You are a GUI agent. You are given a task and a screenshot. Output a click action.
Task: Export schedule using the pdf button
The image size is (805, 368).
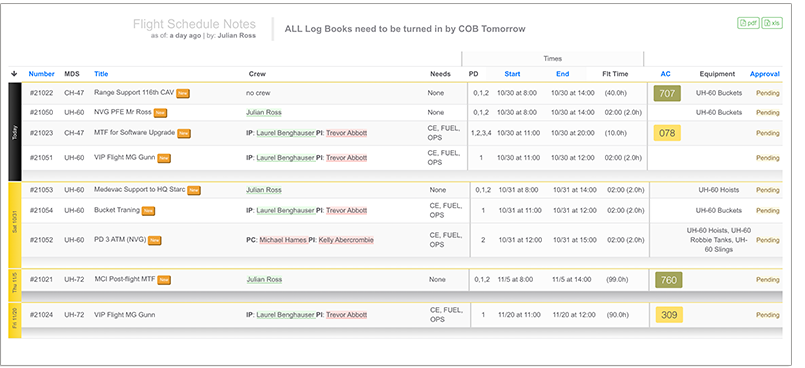[x=748, y=23]
